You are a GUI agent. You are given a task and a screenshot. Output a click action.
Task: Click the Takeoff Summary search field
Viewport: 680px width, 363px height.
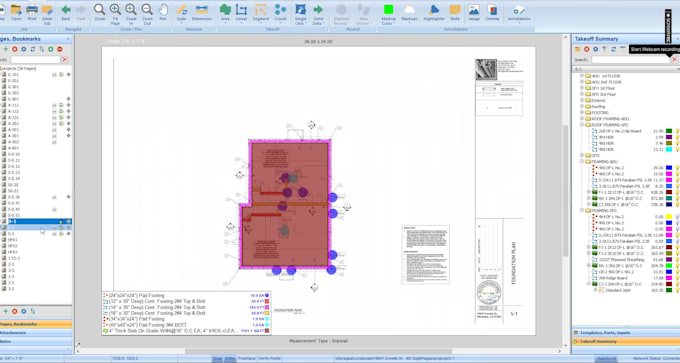631,59
